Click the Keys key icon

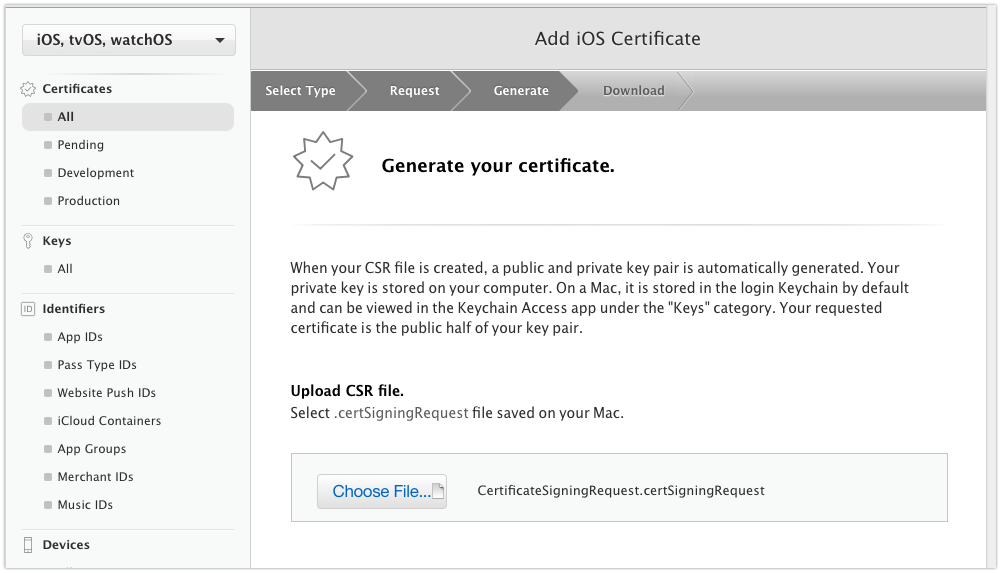pos(27,241)
